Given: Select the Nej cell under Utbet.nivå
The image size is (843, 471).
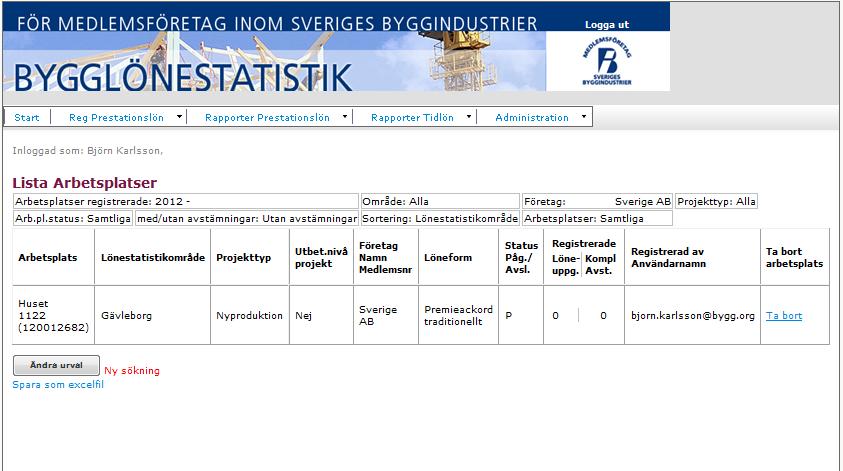Looking at the screenshot, I should click(322, 315).
